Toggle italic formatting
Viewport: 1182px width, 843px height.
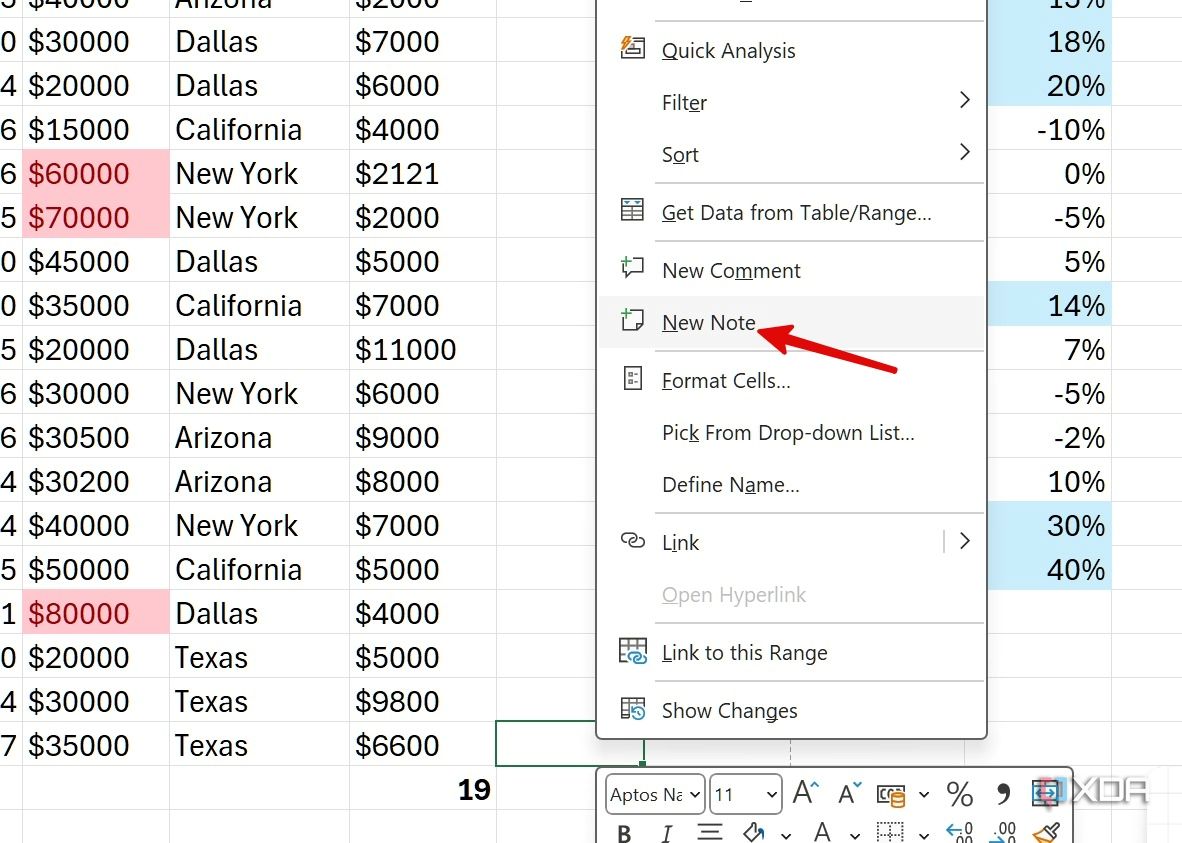click(x=667, y=833)
